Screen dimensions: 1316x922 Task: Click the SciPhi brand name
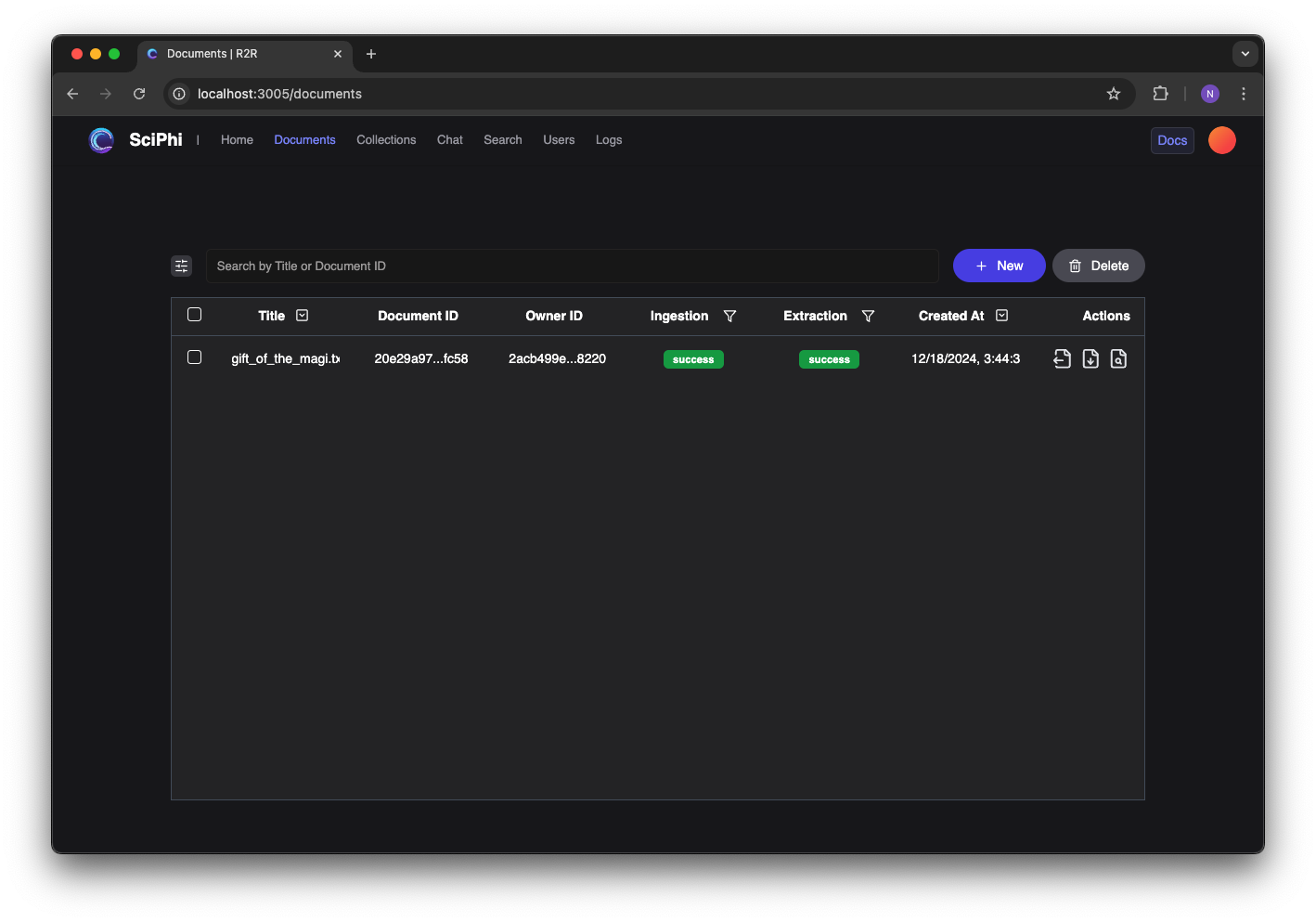156,139
